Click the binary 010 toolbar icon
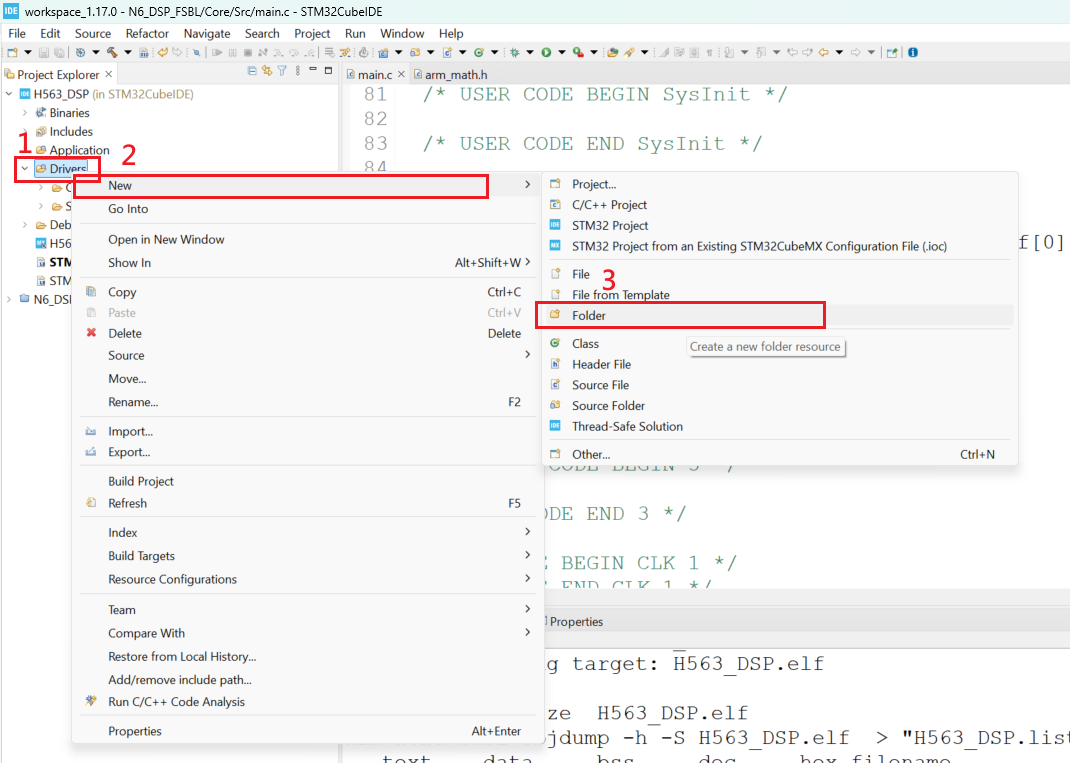 coord(143,53)
